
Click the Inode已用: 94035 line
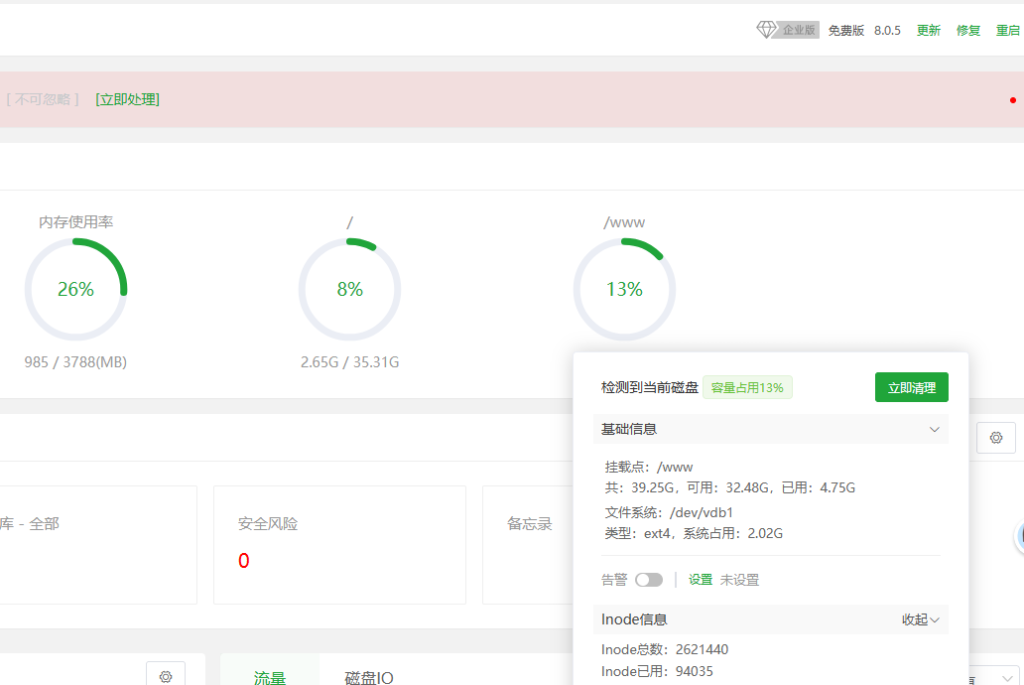pos(657,671)
